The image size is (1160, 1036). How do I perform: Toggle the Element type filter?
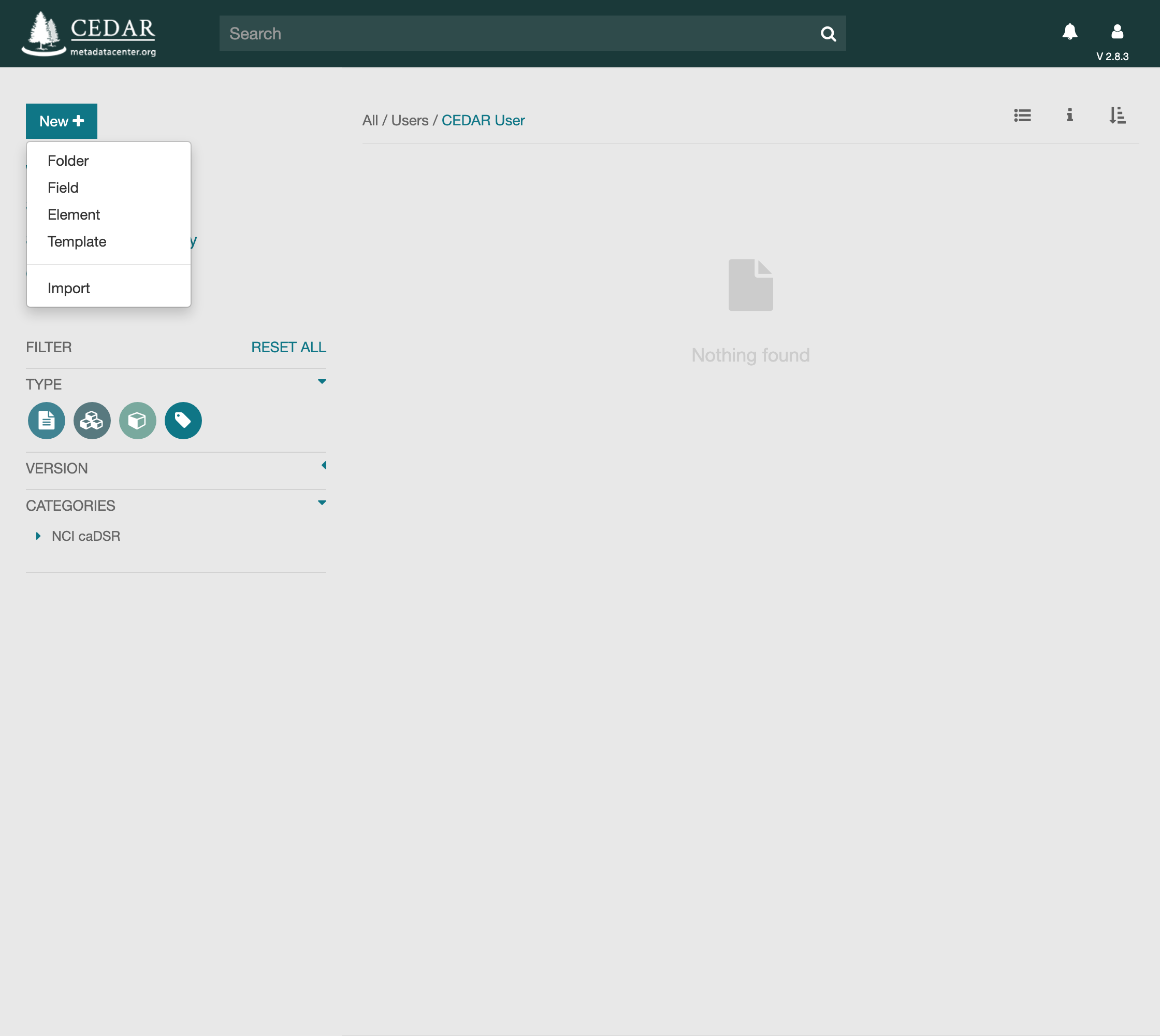pyautogui.click(x=92, y=421)
